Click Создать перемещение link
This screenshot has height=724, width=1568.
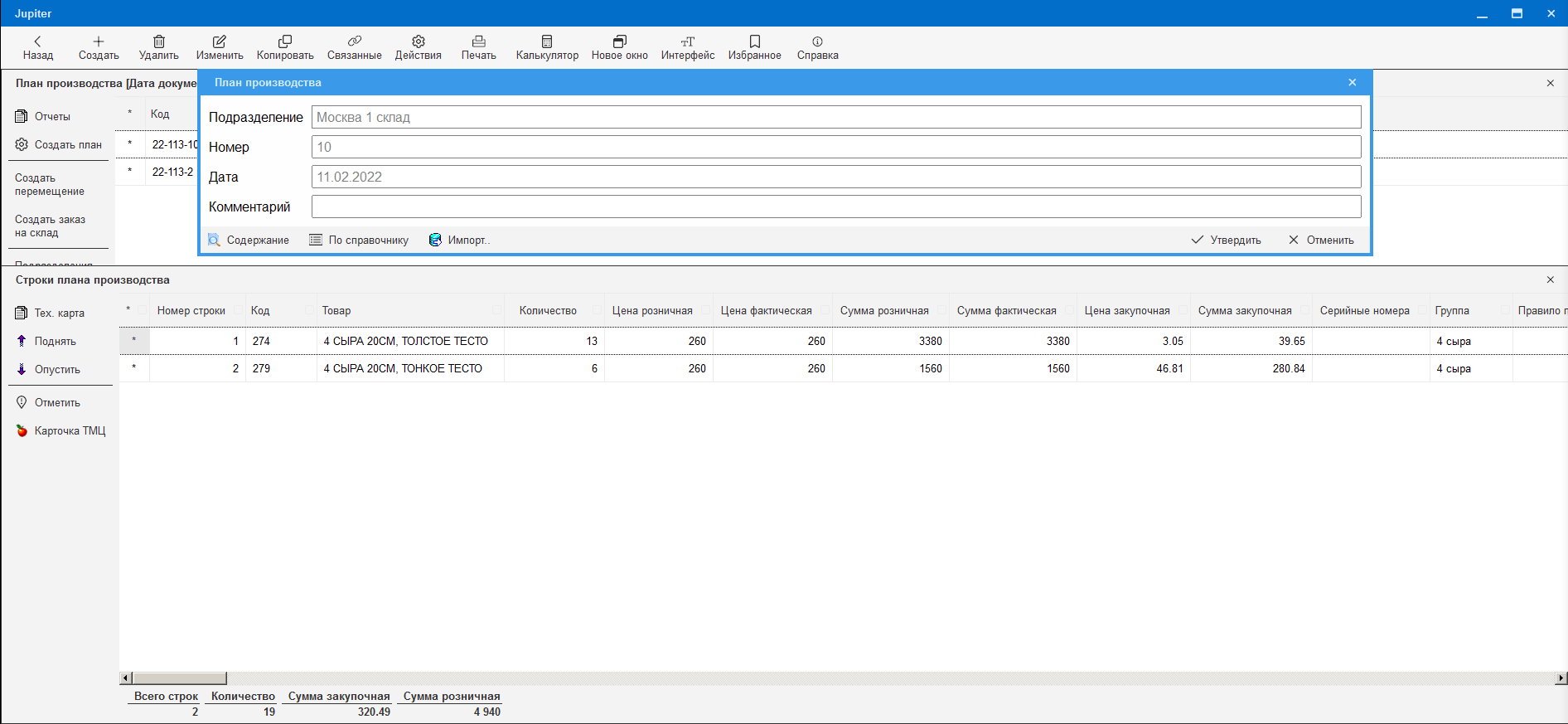50,185
